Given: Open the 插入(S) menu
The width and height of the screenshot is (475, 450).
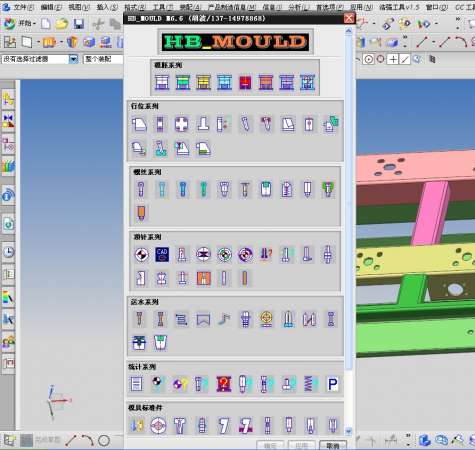Looking at the screenshot, I should 107,7.
